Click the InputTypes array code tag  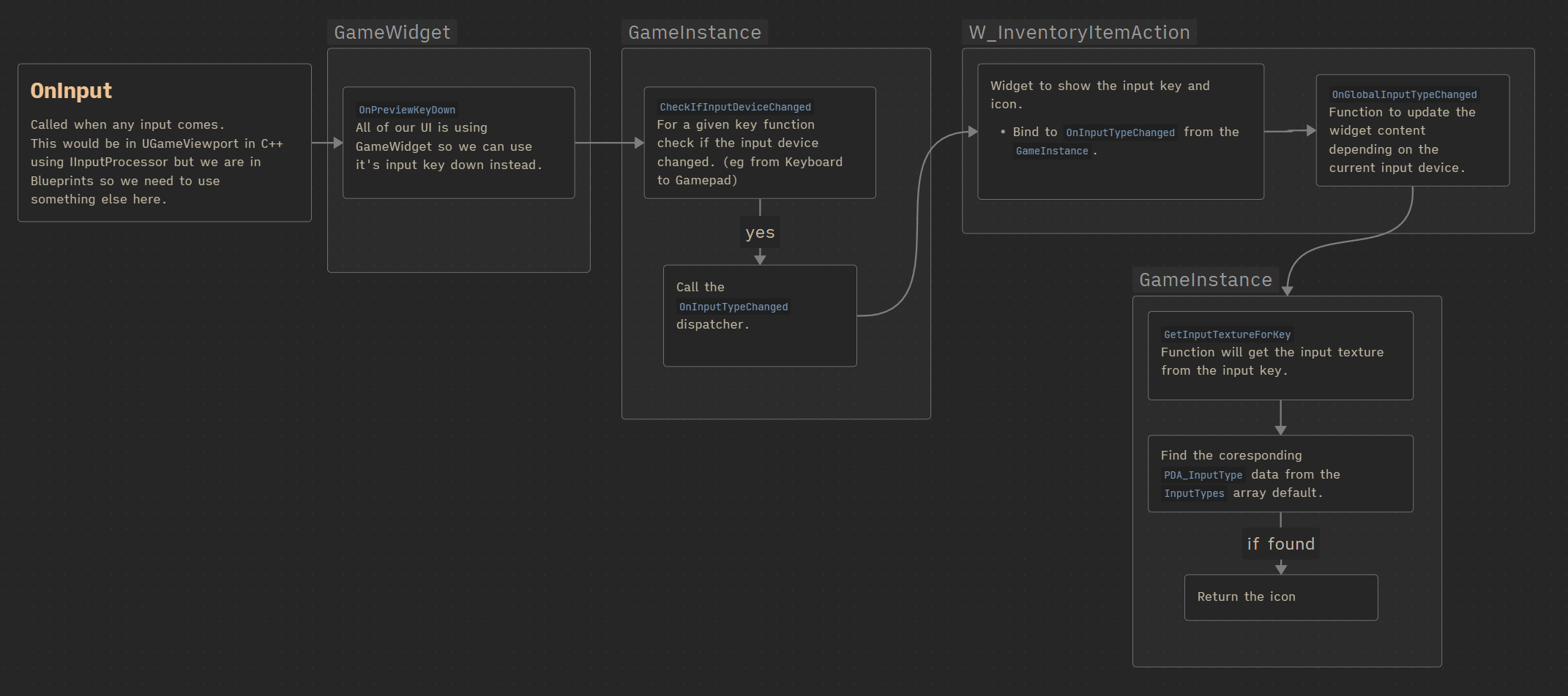[1193, 493]
